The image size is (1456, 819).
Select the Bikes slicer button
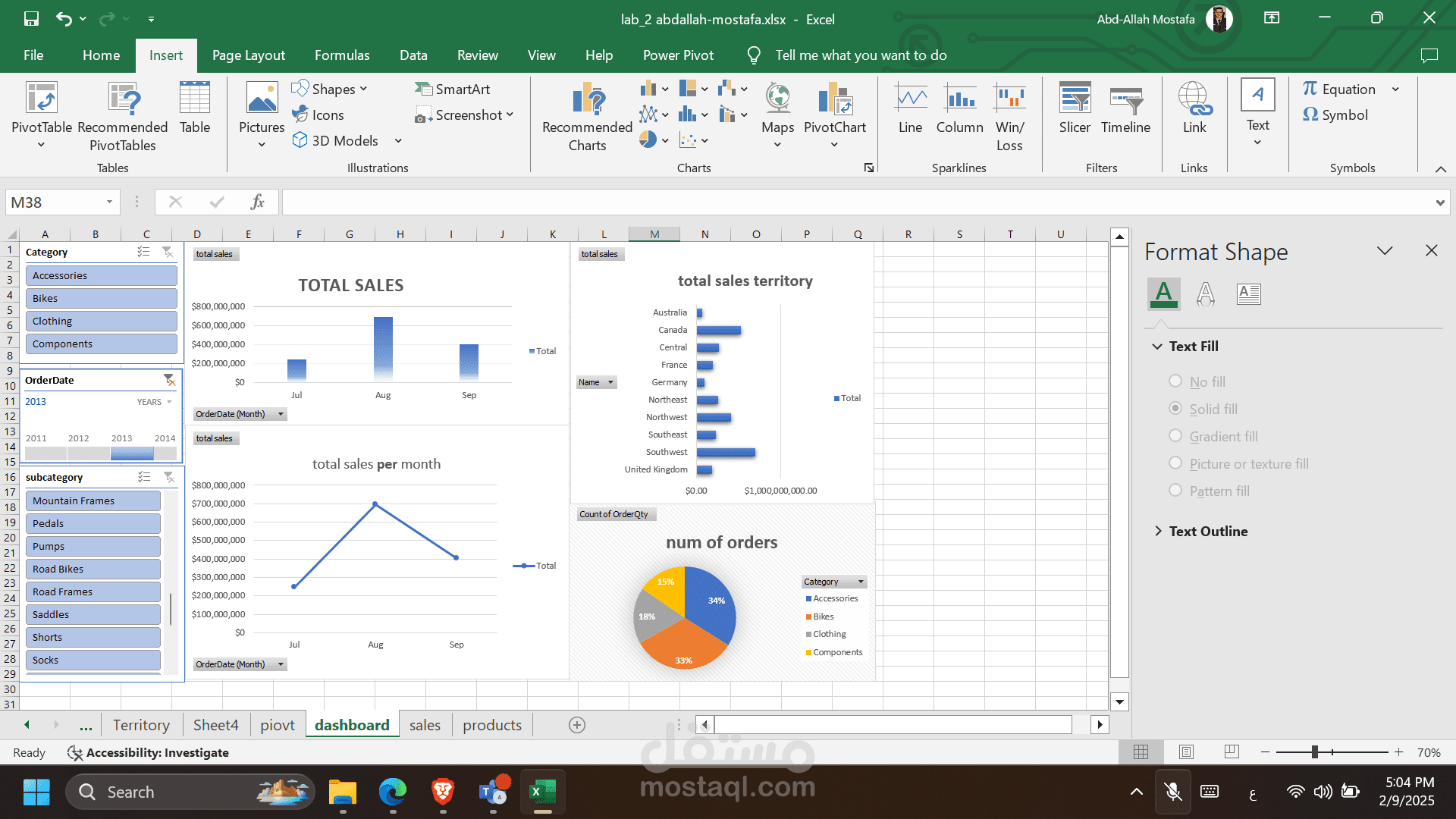click(101, 298)
